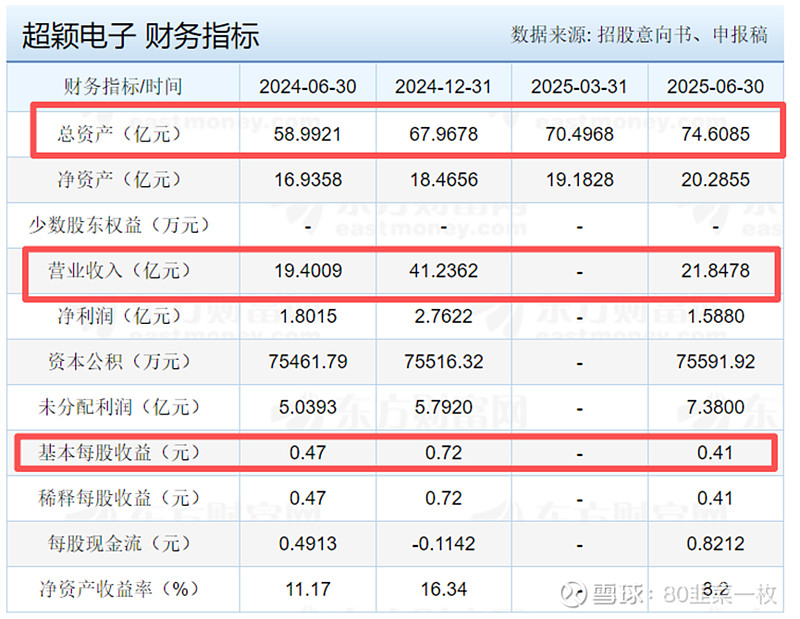
Task: Click net profit value 1.8015
Action: (308, 316)
